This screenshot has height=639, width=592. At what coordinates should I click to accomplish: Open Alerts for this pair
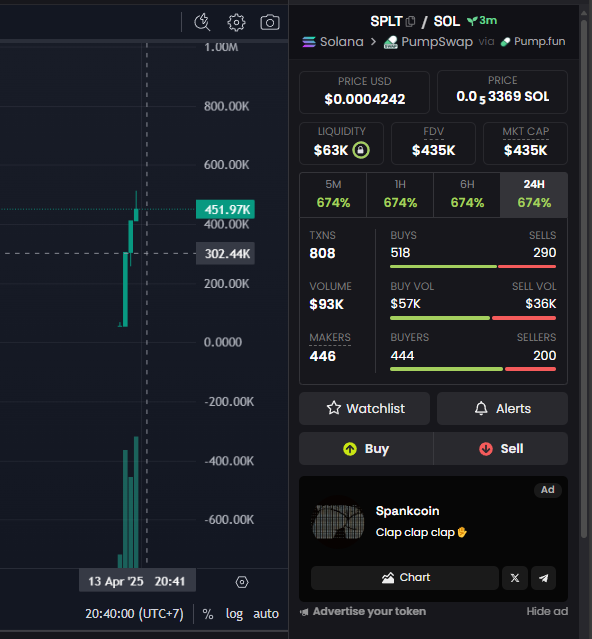[x=502, y=408]
